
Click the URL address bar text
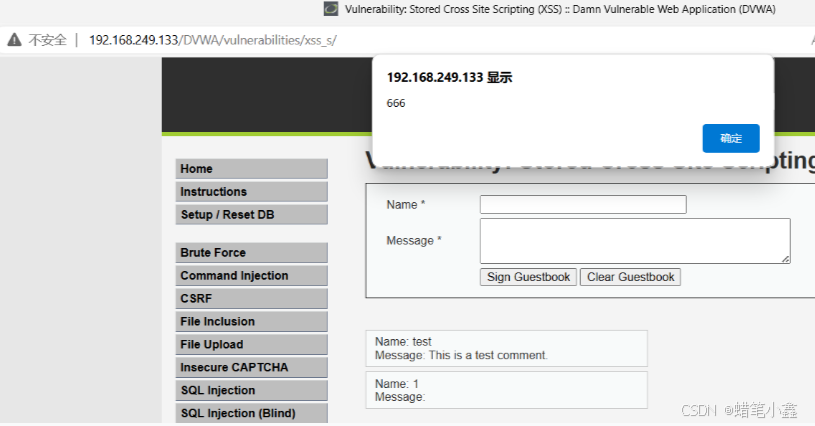point(213,40)
